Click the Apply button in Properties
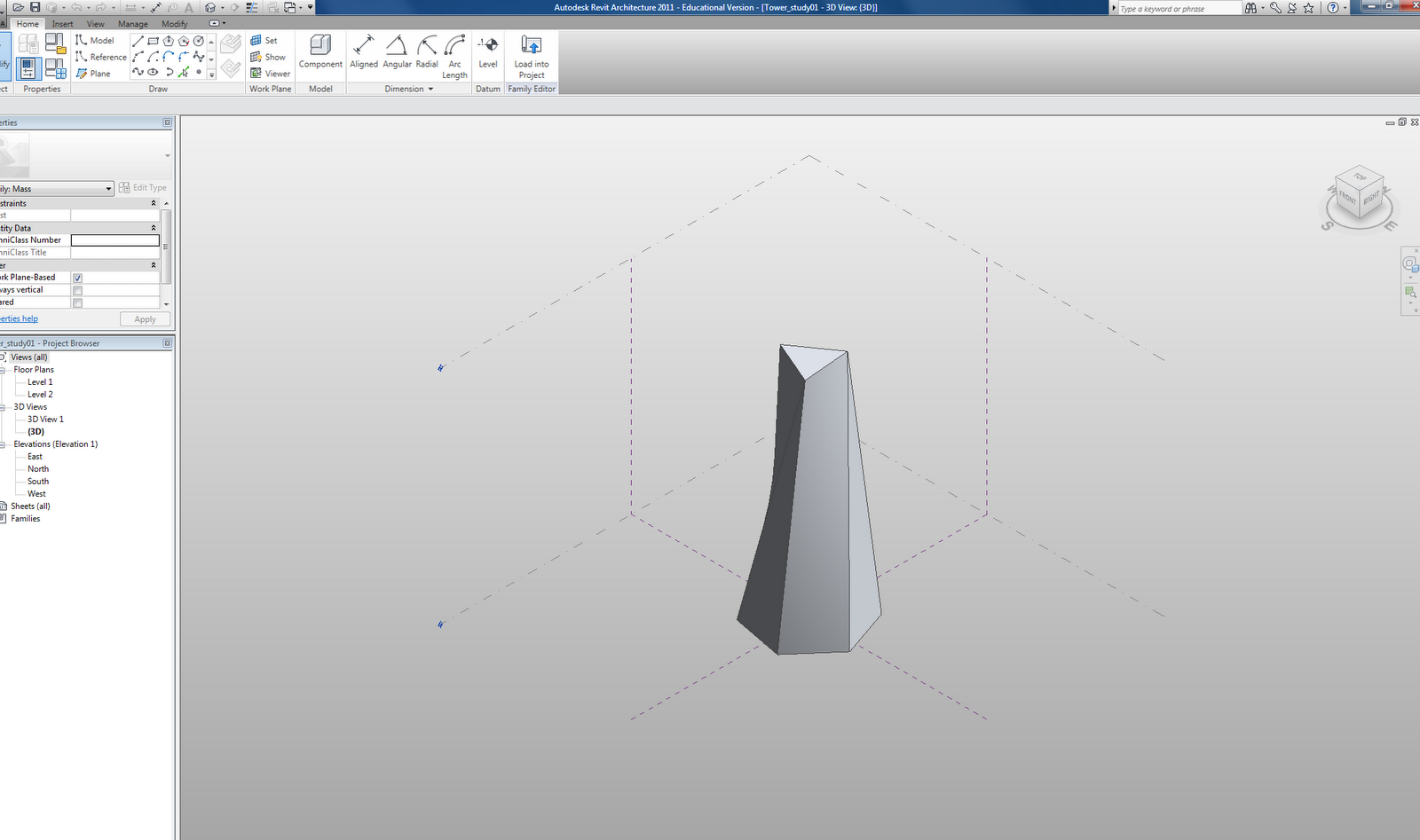Viewport: 1420px width, 840px height. coord(145,318)
